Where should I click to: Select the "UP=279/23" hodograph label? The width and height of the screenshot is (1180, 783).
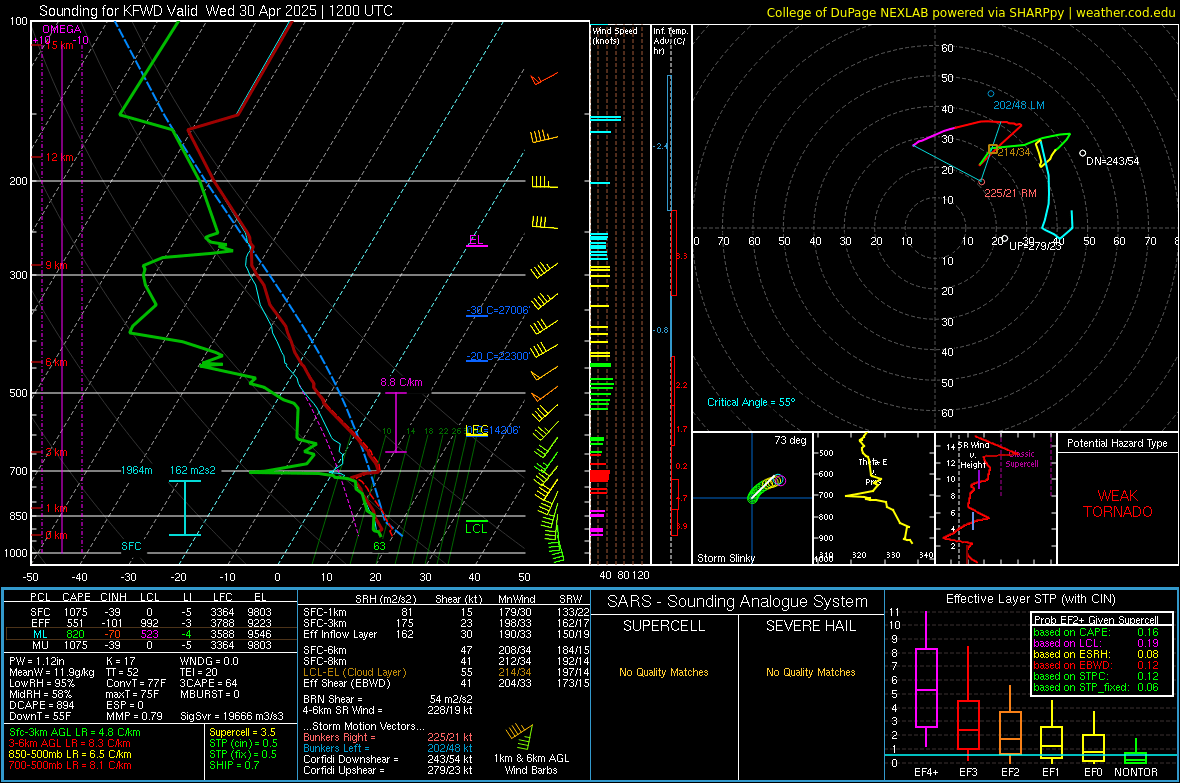(x=1035, y=246)
